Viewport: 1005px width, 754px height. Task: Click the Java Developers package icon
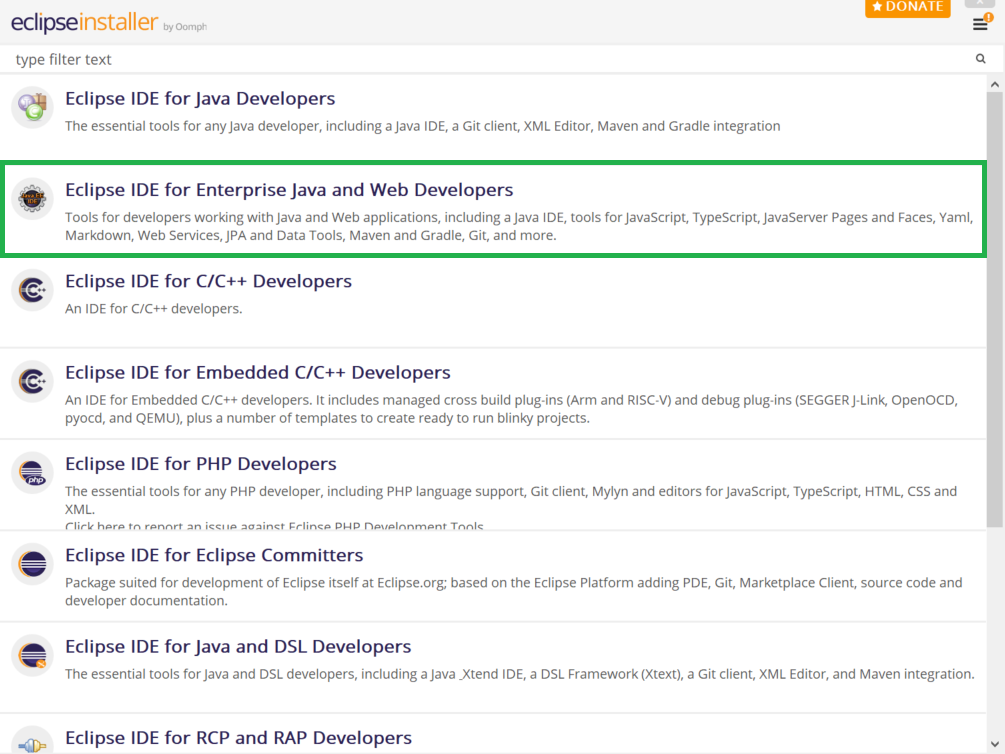(32, 107)
